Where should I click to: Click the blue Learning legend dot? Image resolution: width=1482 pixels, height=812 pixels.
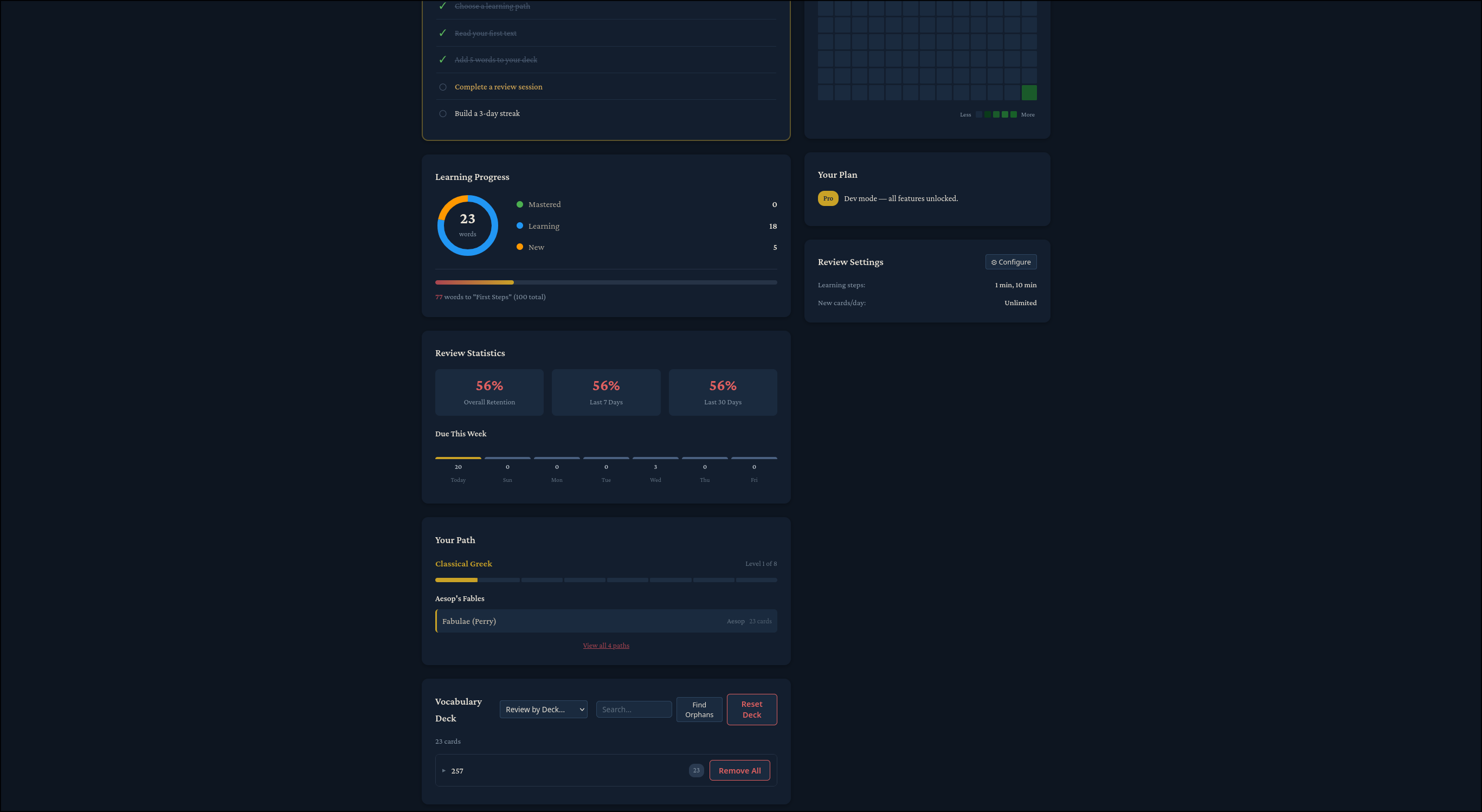519,225
